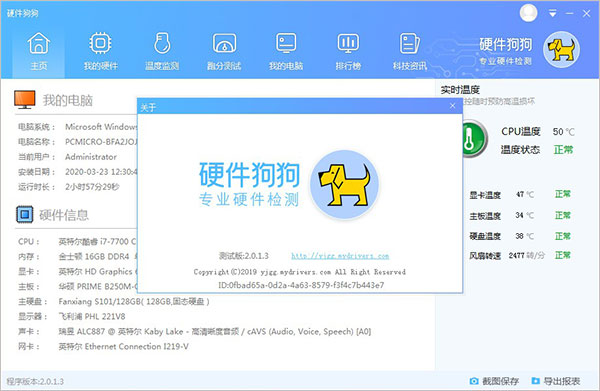This screenshot has width=600, height=391.
Task: Open the 排行榜 ranking tab
Action: (348, 52)
